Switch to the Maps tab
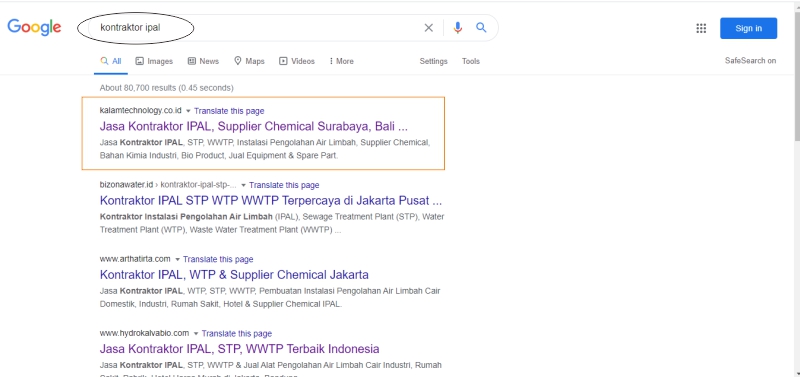The image size is (800, 377). (x=249, y=61)
